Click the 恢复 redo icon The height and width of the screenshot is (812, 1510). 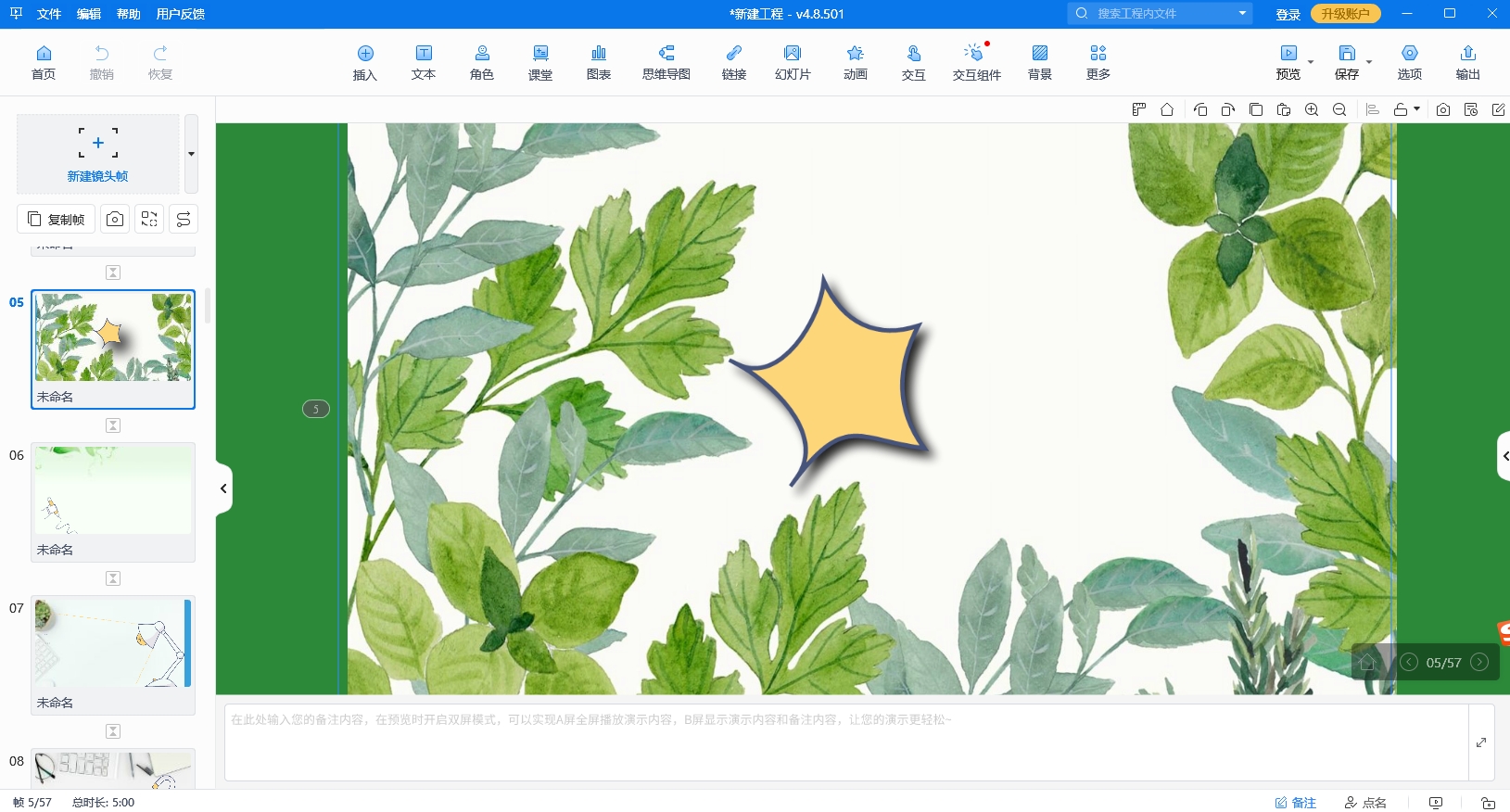point(160,62)
